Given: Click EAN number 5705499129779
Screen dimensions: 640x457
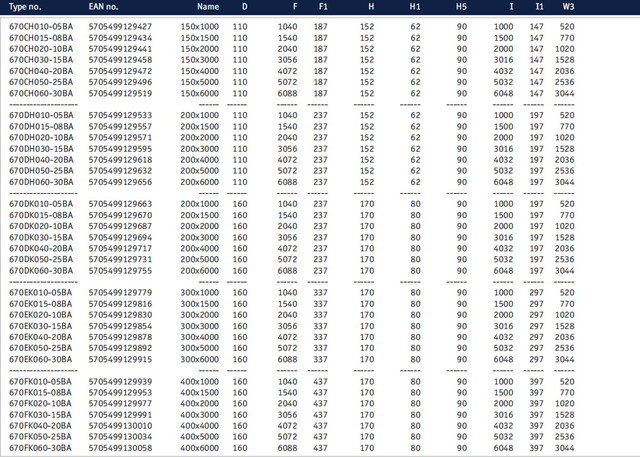Looking at the screenshot, I should [x=120, y=293].
